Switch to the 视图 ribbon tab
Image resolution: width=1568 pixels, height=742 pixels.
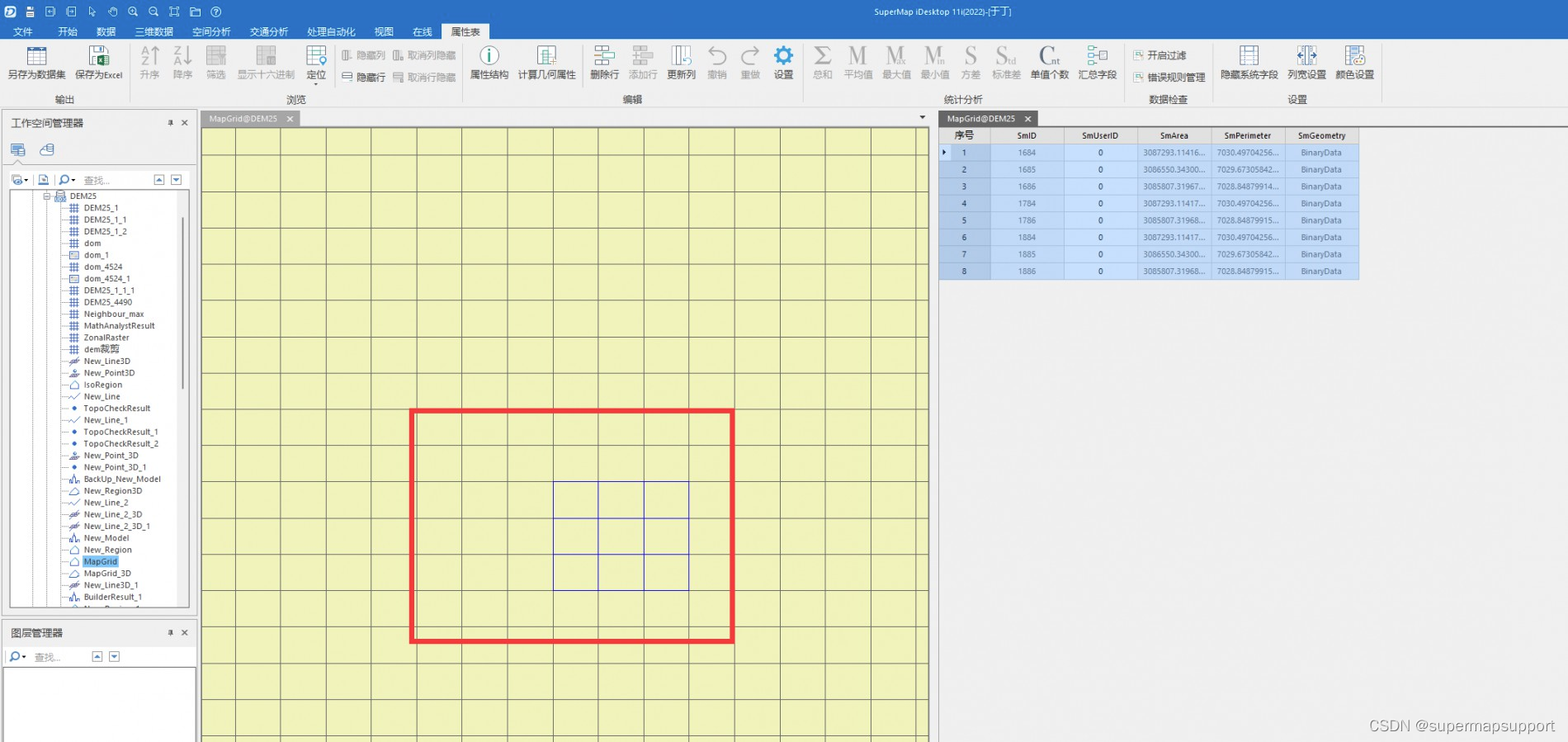(384, 31)
